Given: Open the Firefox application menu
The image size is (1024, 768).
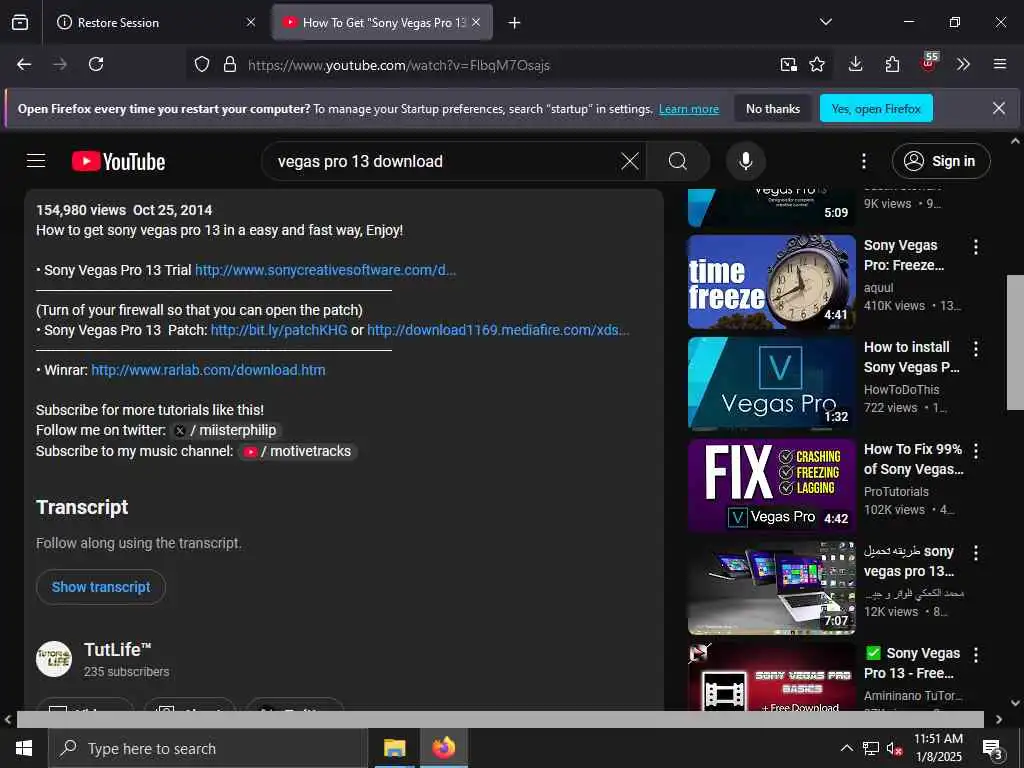Looking at the screenshot, I should pyautogui.click(x=999, y=64).
